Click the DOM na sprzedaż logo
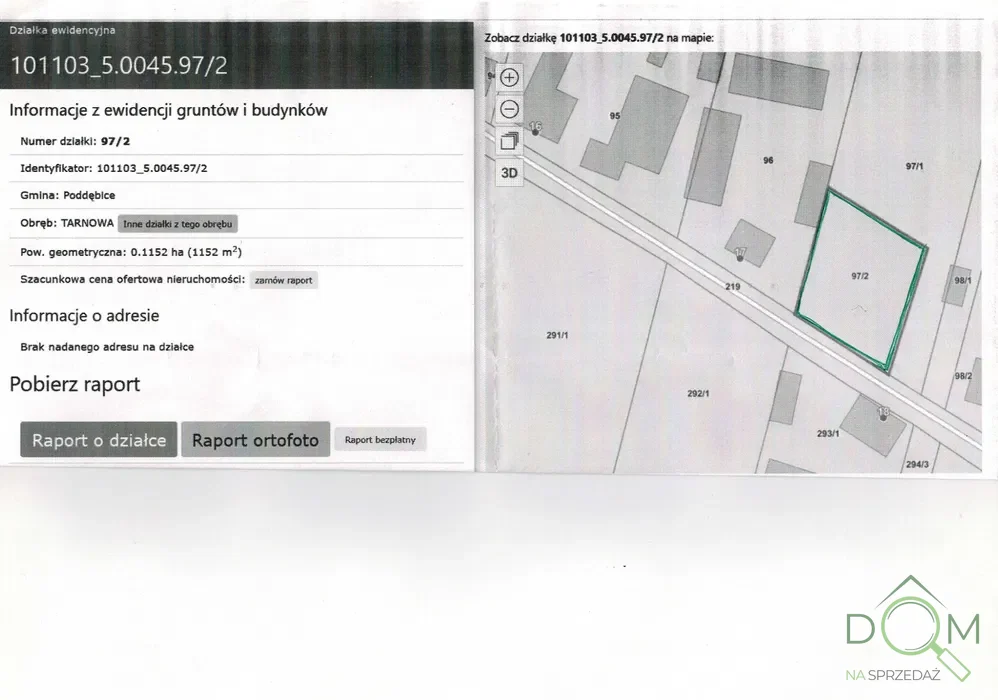The image size is (998, 700). 912,630
